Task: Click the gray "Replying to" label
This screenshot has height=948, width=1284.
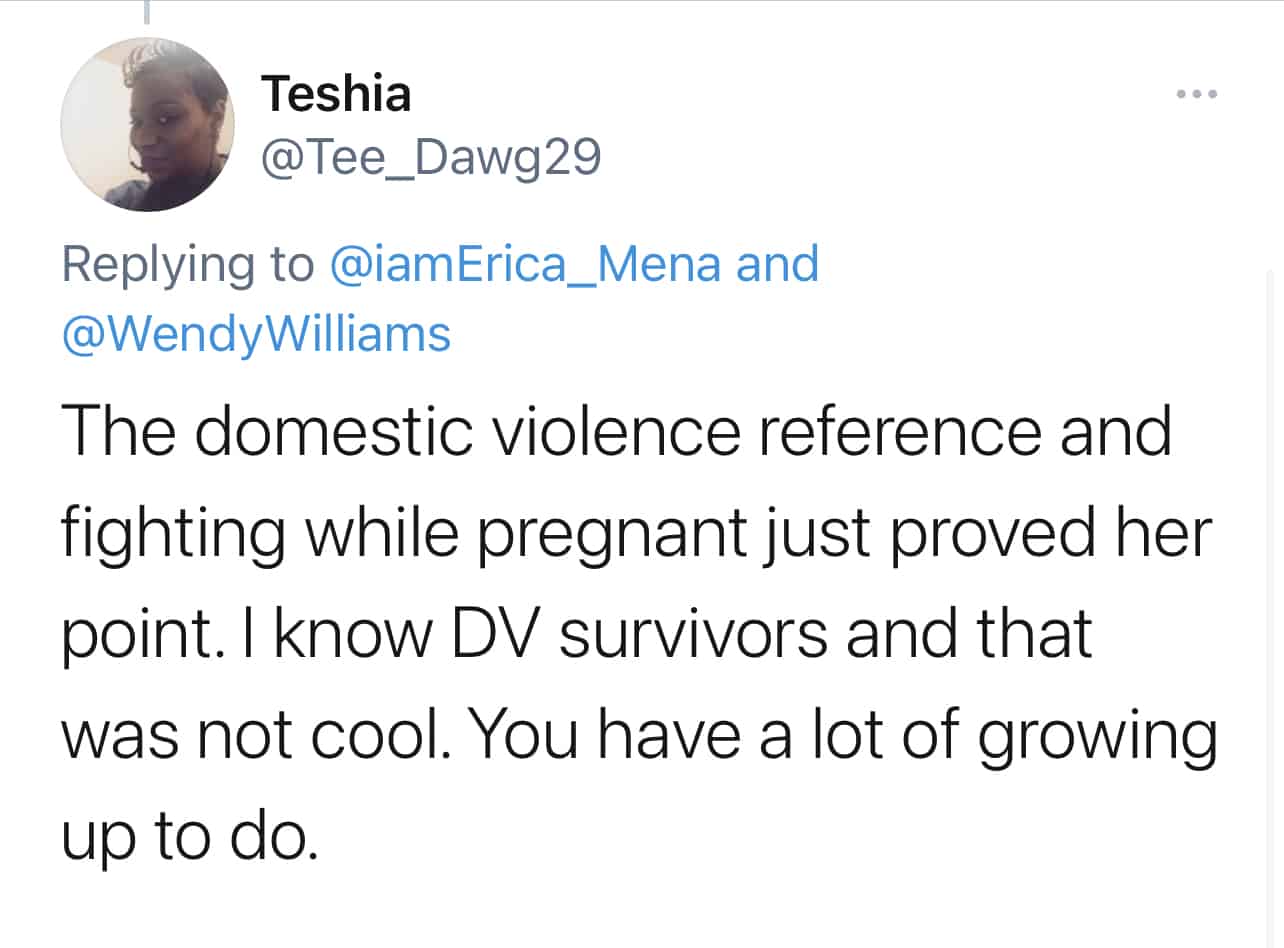Action: coord(187,264)
